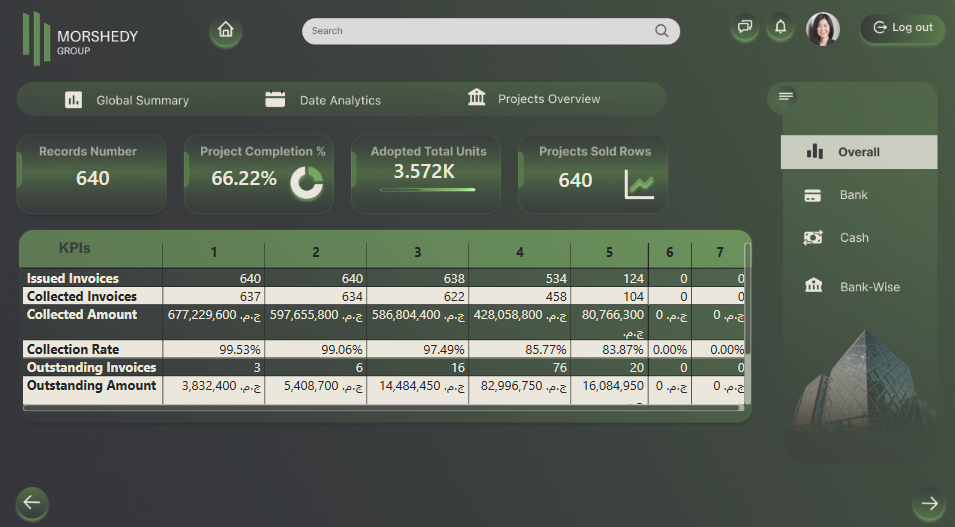Click the search magnifier icon
955x527 pixels.
pyautogui.click(x=661, y=30)
